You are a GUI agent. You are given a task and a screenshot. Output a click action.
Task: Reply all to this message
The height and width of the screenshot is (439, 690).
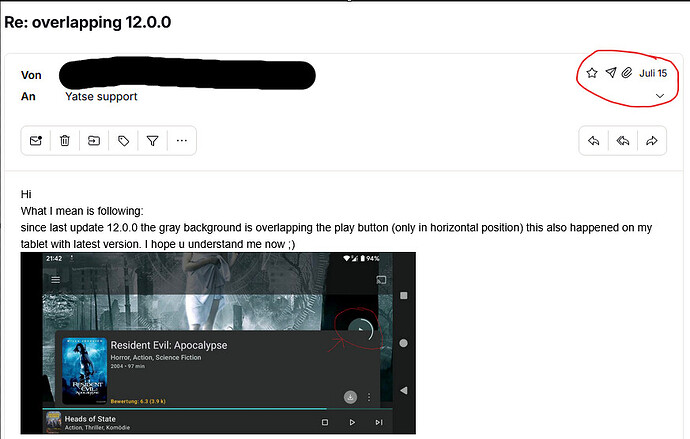pyautogui.click(x=622, y=141)
